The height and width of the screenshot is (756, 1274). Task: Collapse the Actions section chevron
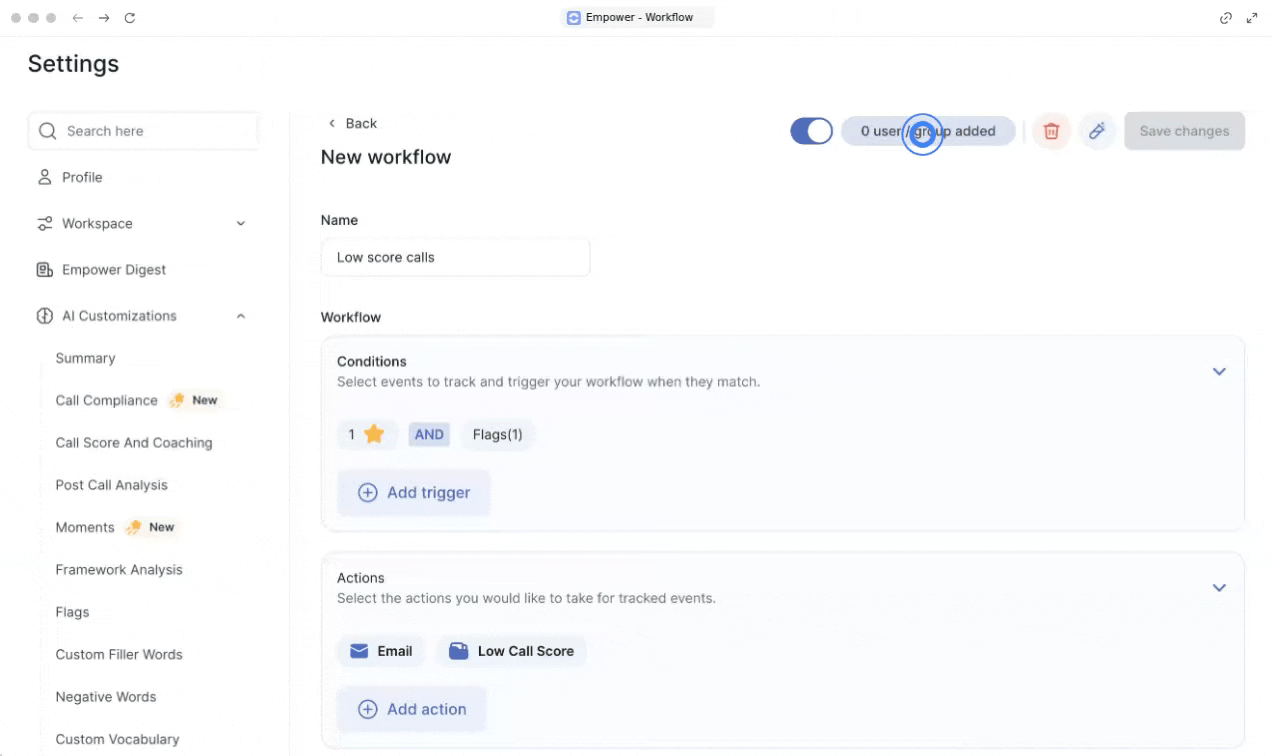[1219, 588]
